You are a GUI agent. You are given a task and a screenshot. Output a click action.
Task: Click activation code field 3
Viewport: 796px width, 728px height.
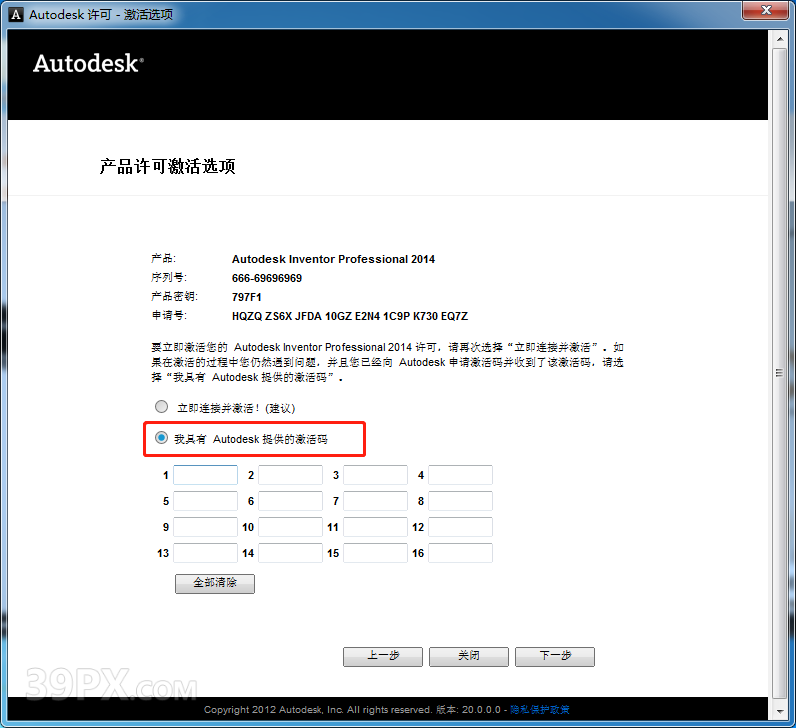coord(375,475)
